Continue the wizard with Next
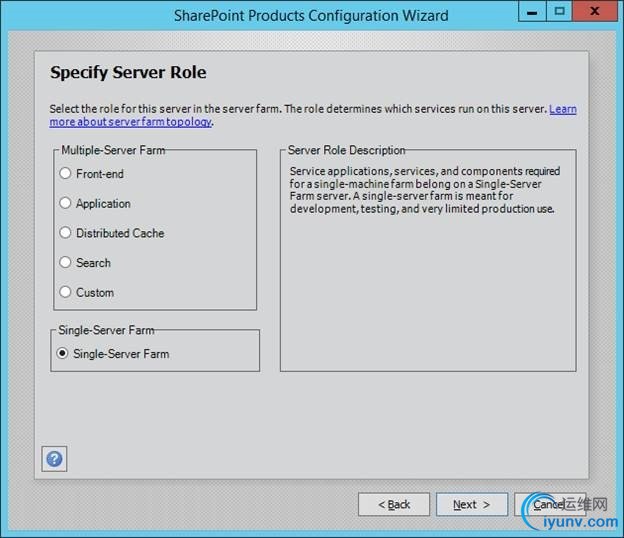 coord(472,504)
